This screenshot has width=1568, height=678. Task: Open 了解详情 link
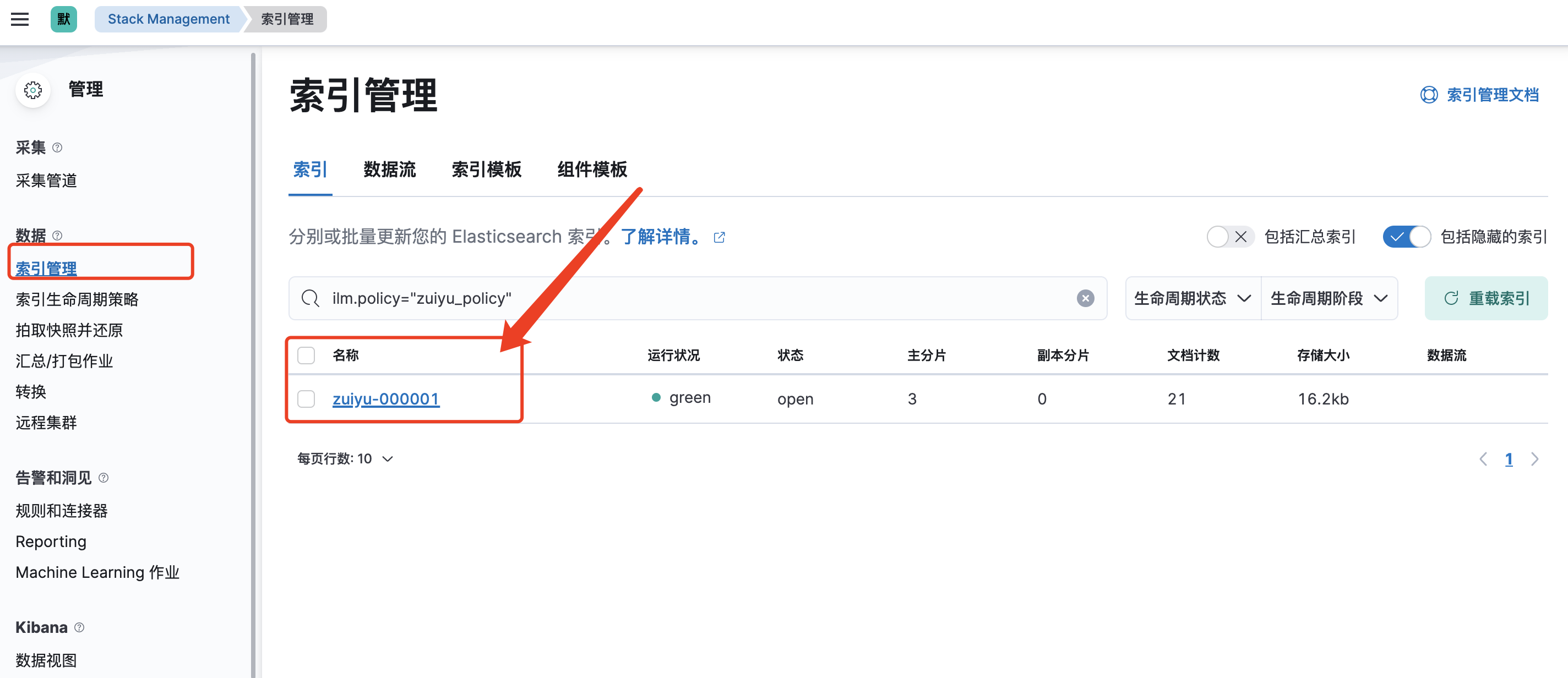click(x=661, y=237)
